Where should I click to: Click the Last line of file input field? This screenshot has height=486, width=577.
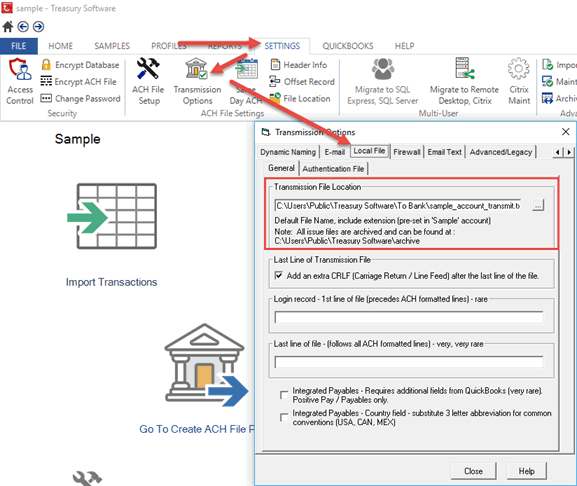(409, 362)
